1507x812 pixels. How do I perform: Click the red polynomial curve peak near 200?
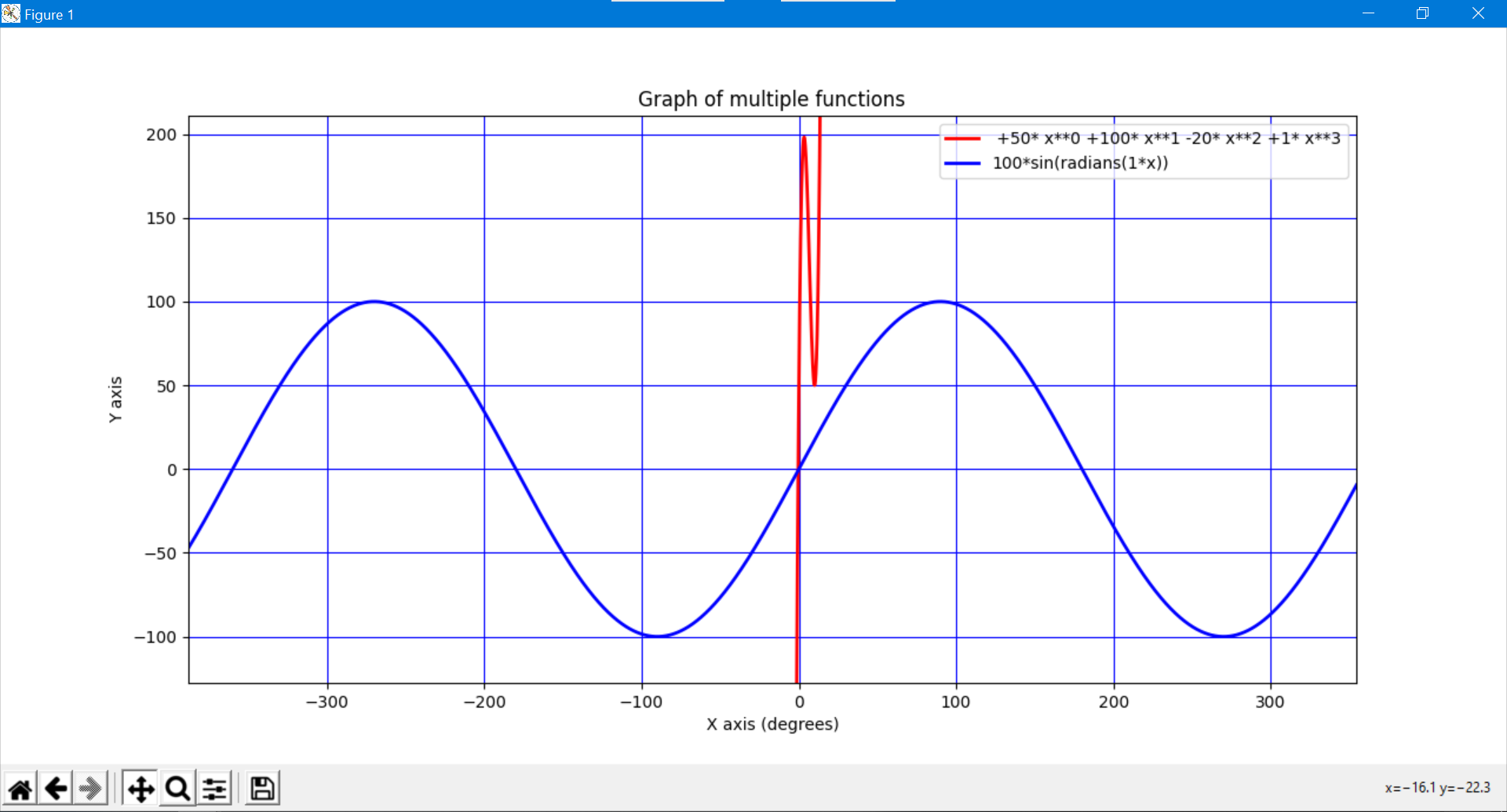804,138
